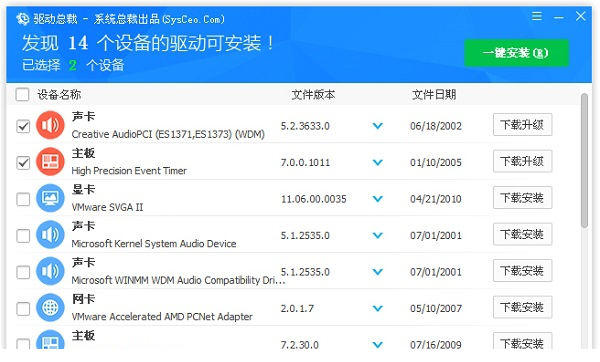
Task: Toggle the select-all checkbox beside 设备名称
Action: pos(23,94)
